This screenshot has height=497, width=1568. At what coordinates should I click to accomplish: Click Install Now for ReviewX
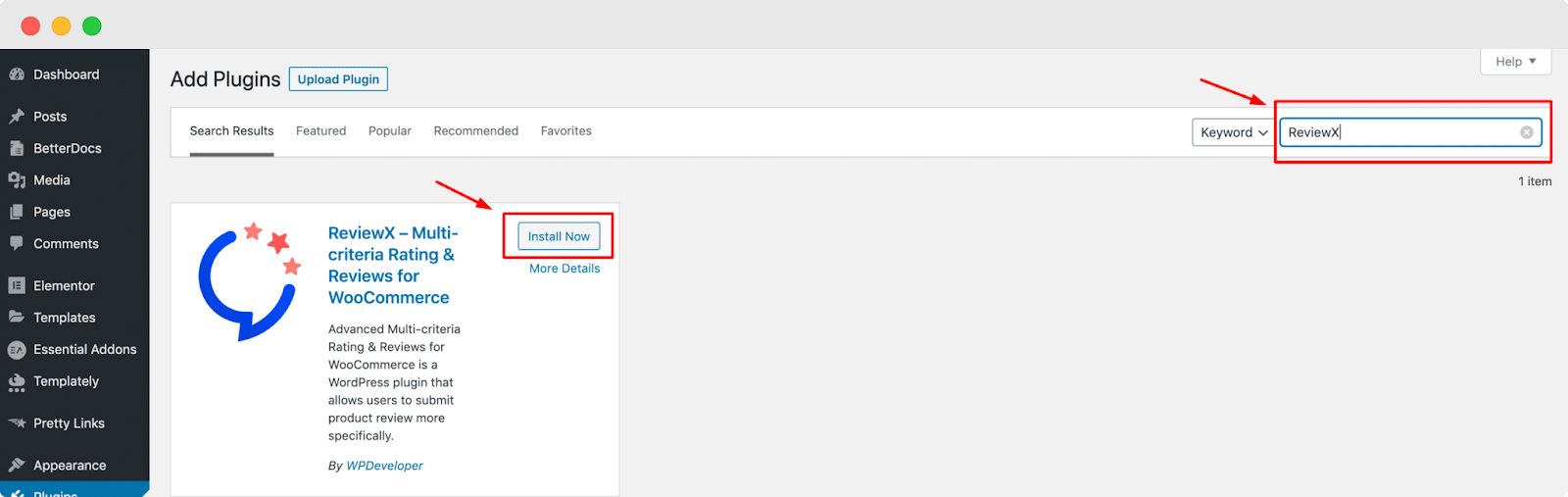559,236
